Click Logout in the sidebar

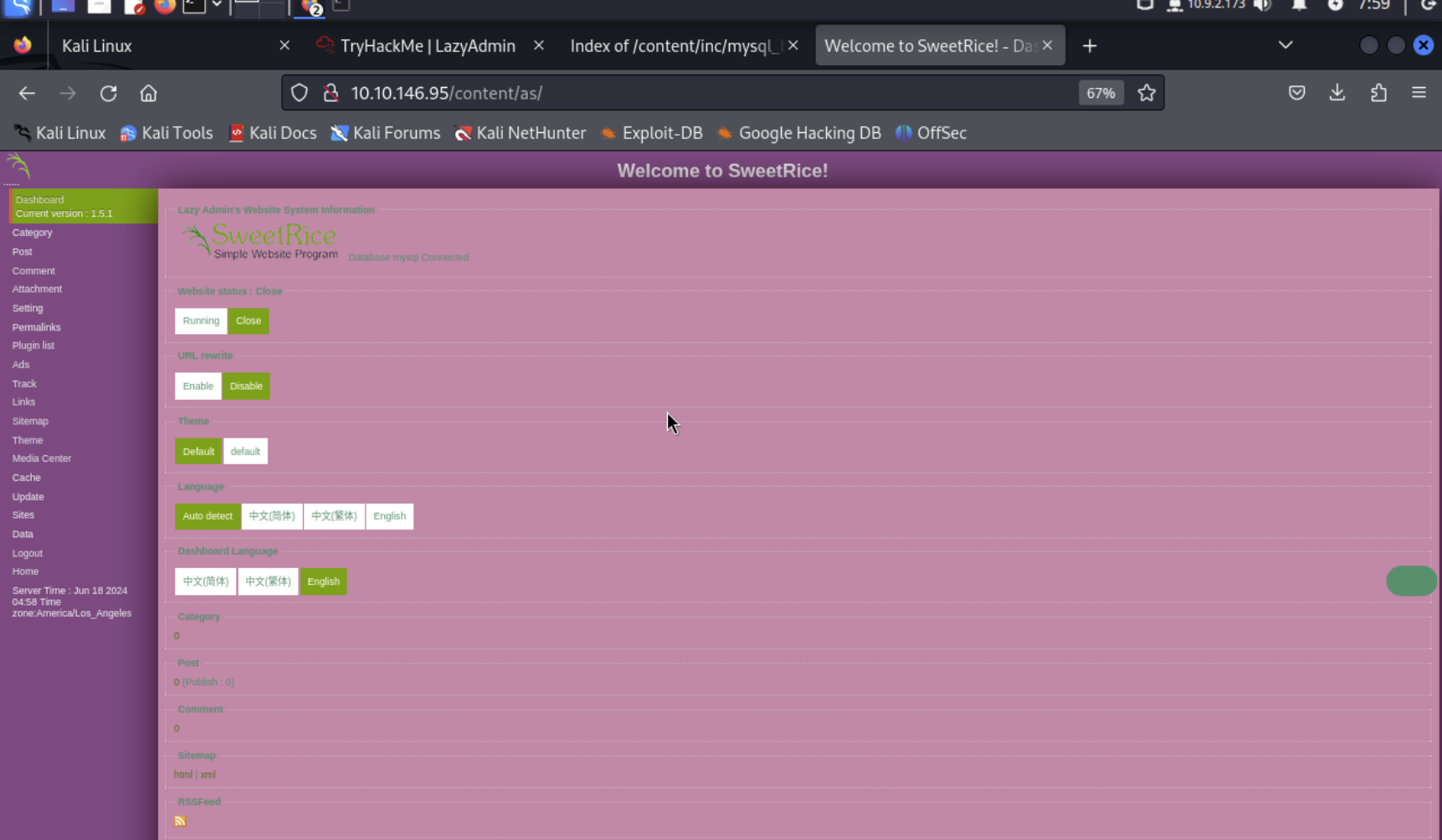click(x=27, y=553)
